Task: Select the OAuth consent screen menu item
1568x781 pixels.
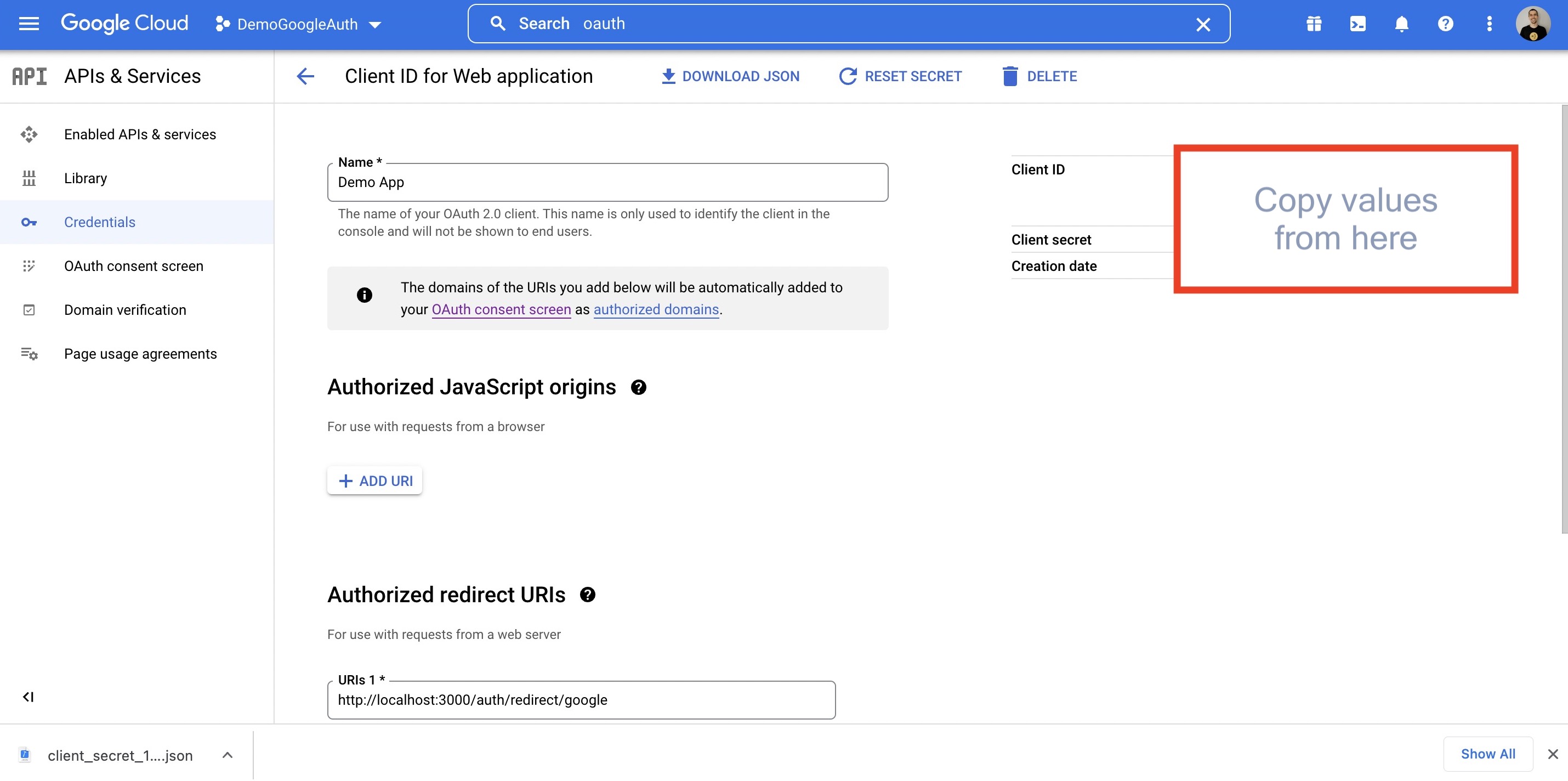Action: pyautogui.click(x=133, y=265)
